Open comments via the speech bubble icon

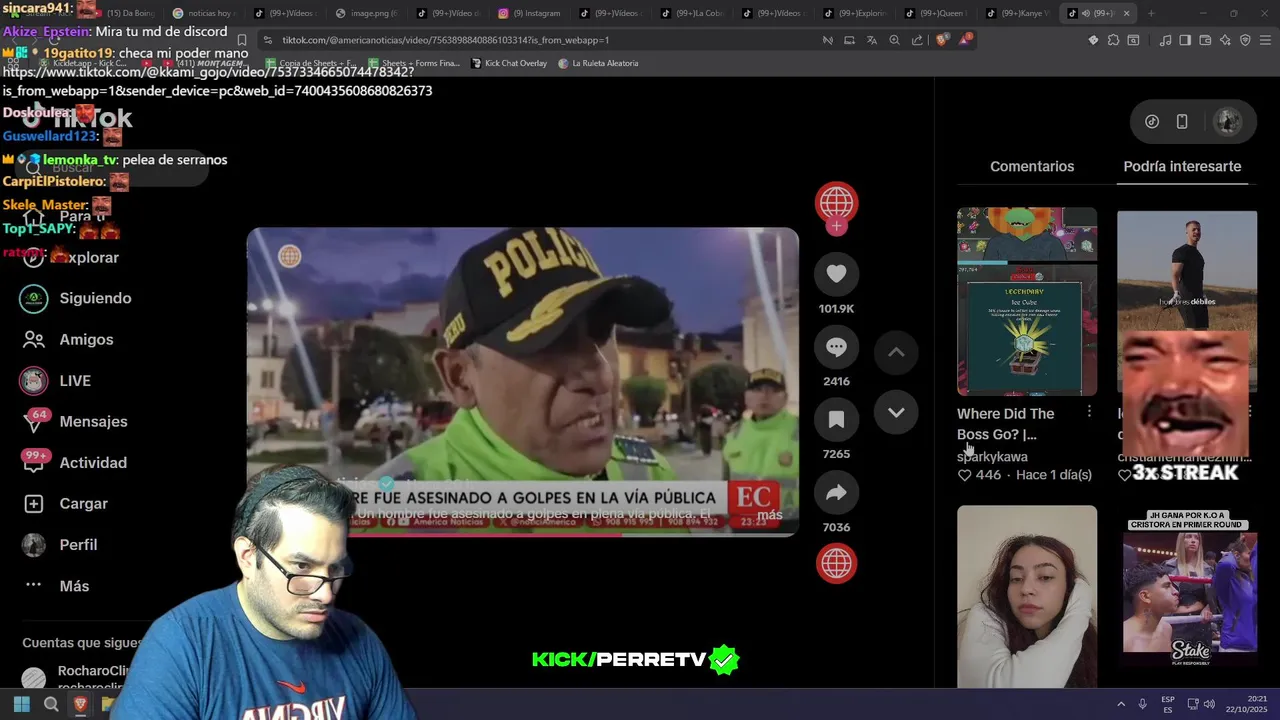pyautogui.click(x=836, y=347)
